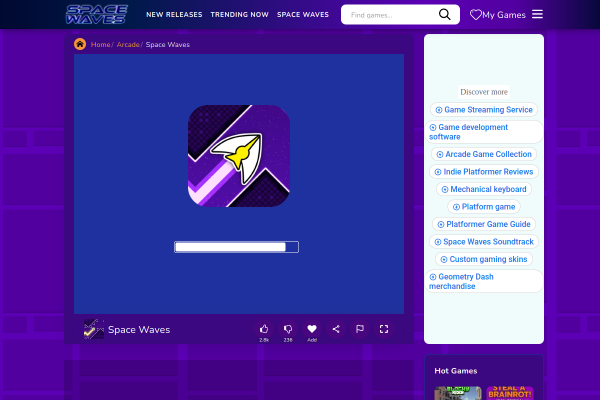Screen dimensions: 600x400
Task: Open the hamburger menu in header
Action: tap(537, 14)
